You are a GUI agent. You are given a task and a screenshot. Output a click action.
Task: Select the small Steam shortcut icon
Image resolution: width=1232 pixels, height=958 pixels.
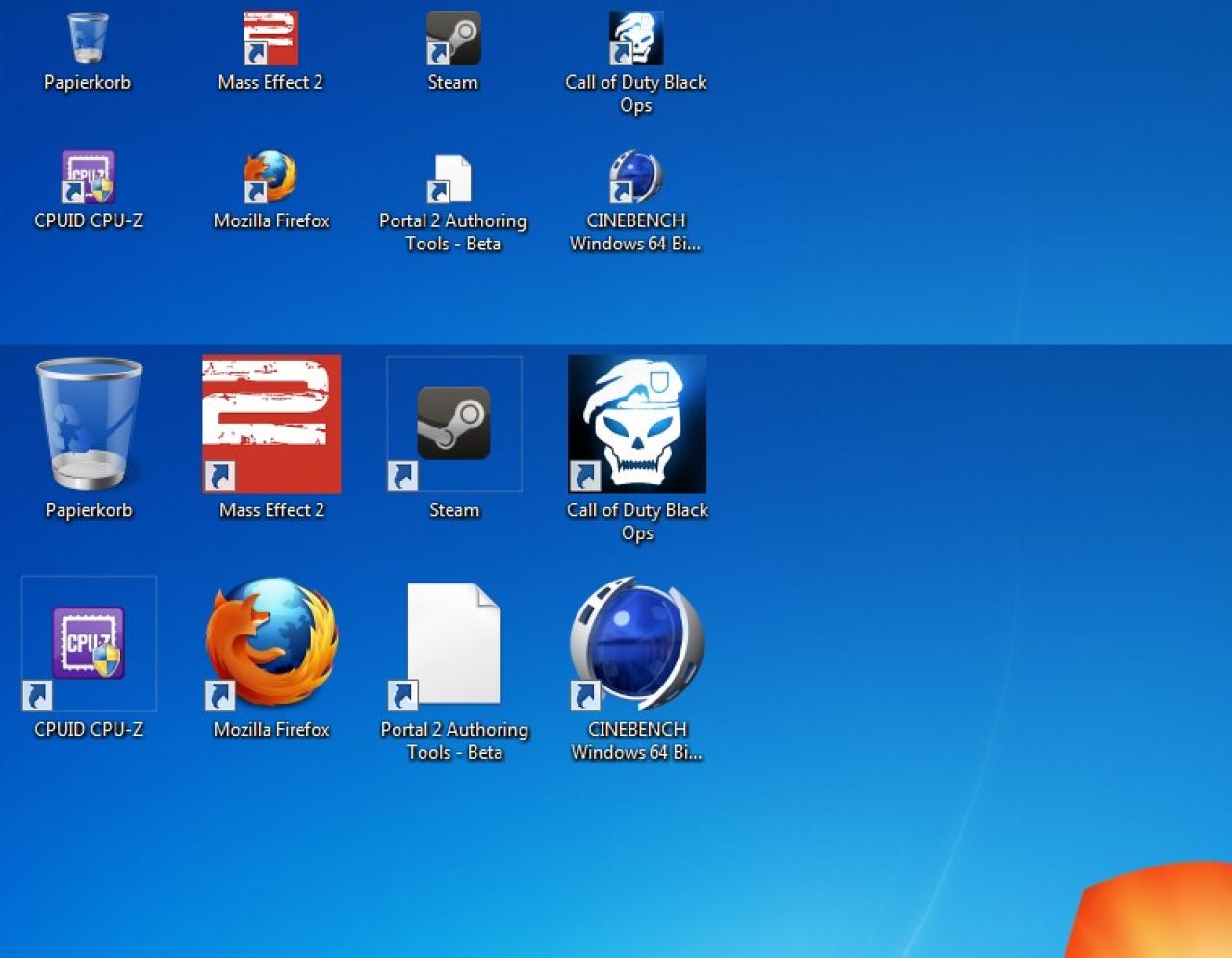coord(453,39)
